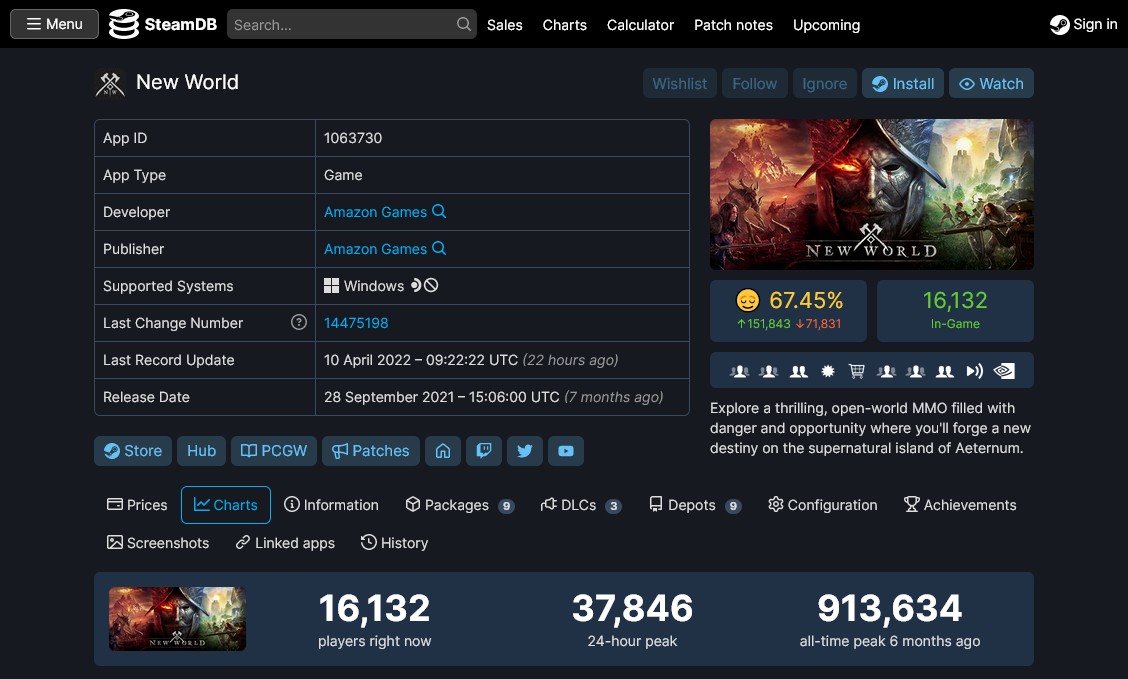Click the positive reviews count 151,843
1128x679 pixels.
[x=763, y=324]
